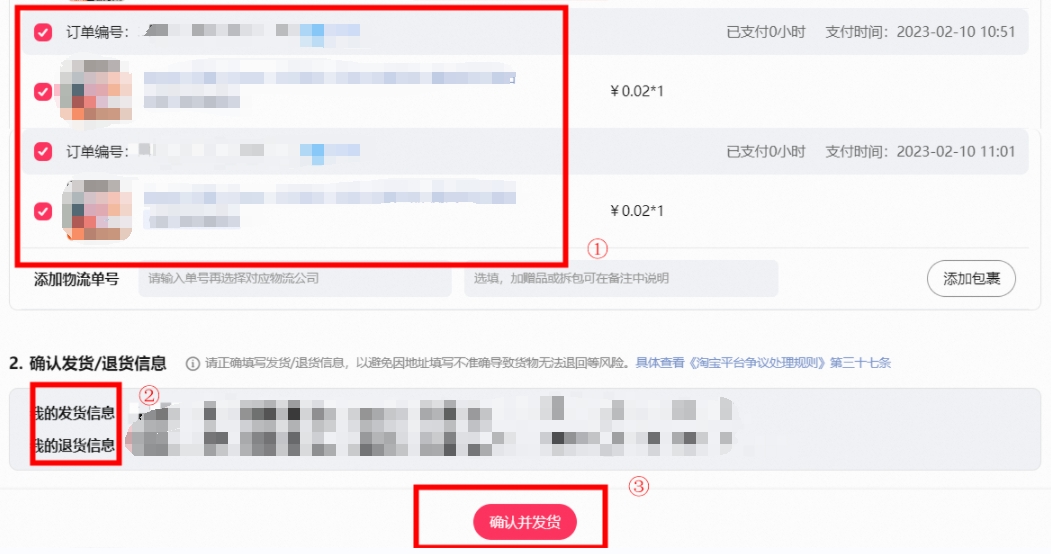
Task: Click the info icon beside 请正确填写发货/退货信息
Action: coord(192,364)
